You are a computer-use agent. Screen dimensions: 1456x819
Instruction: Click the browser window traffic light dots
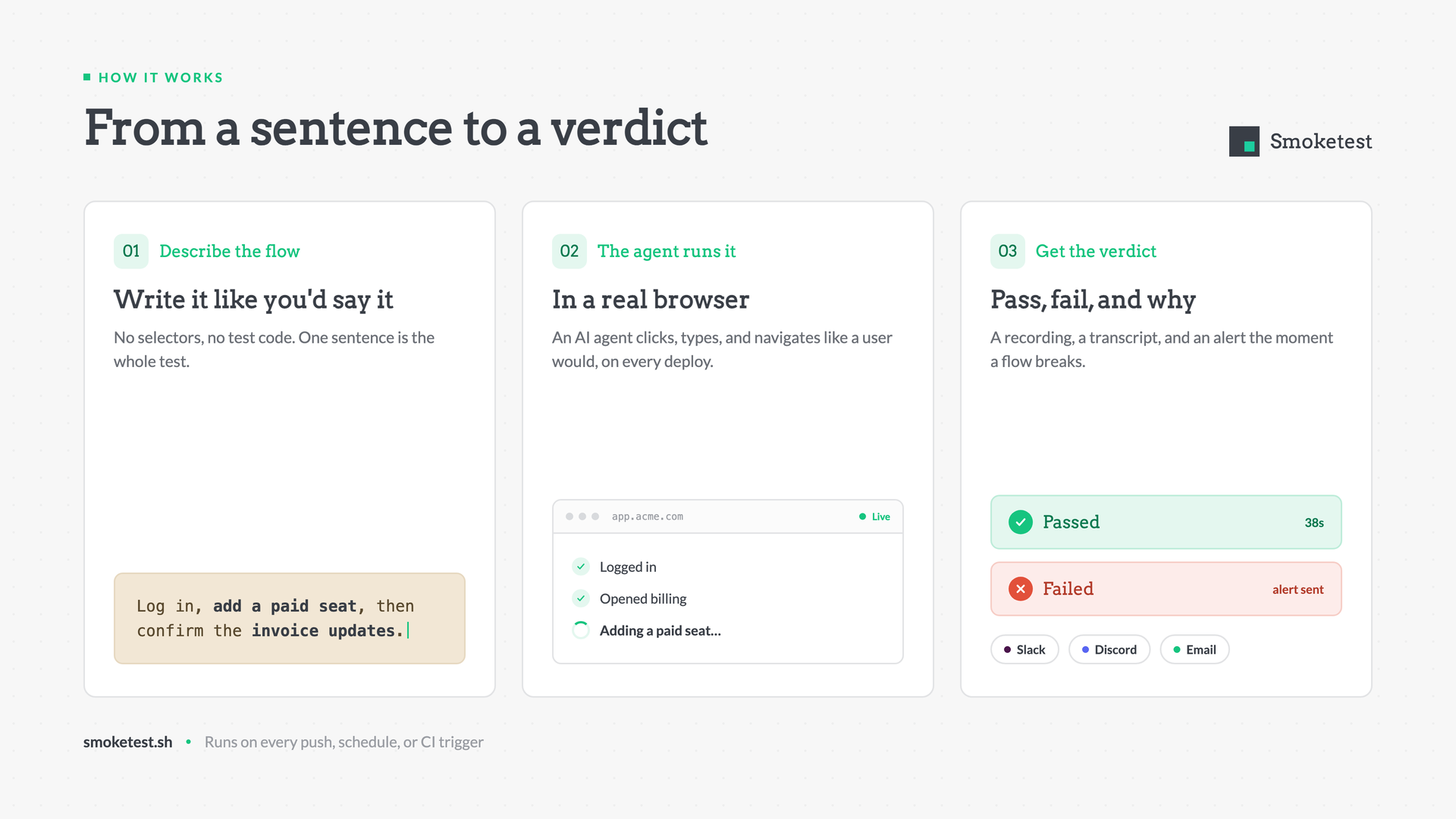(582, 516)
